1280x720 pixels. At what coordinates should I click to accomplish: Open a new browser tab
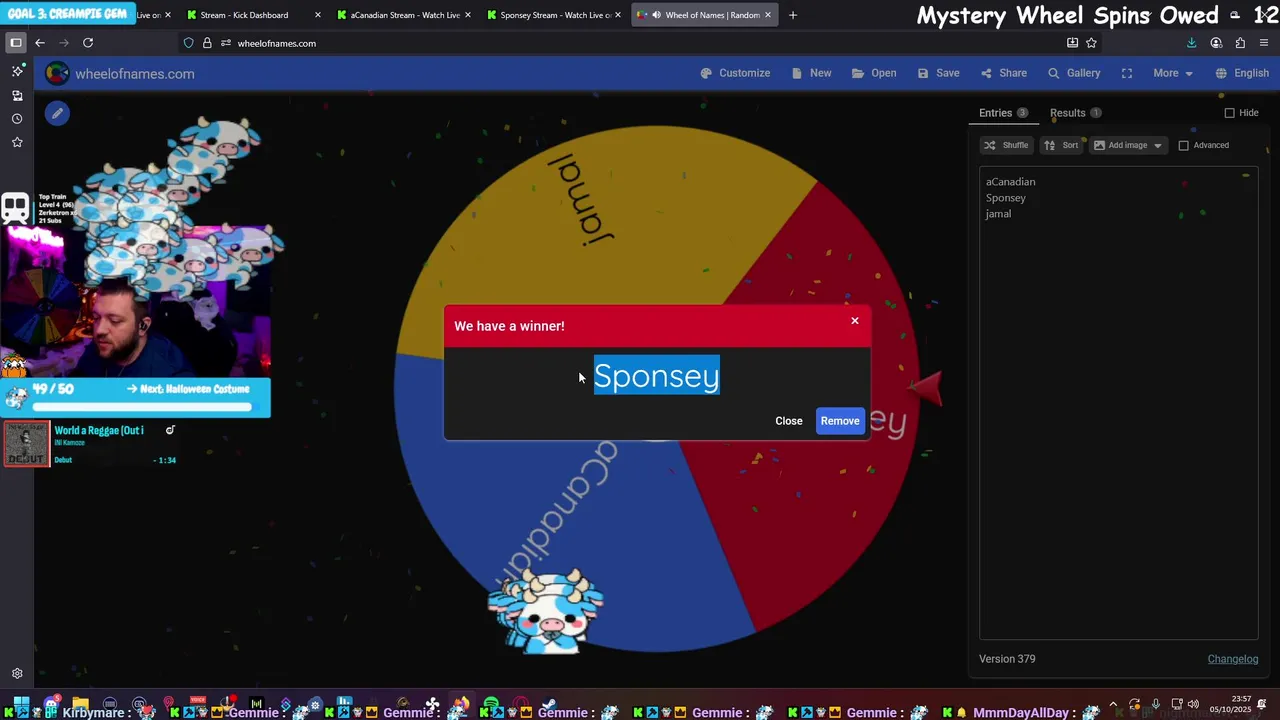click(x=793, y=15)
